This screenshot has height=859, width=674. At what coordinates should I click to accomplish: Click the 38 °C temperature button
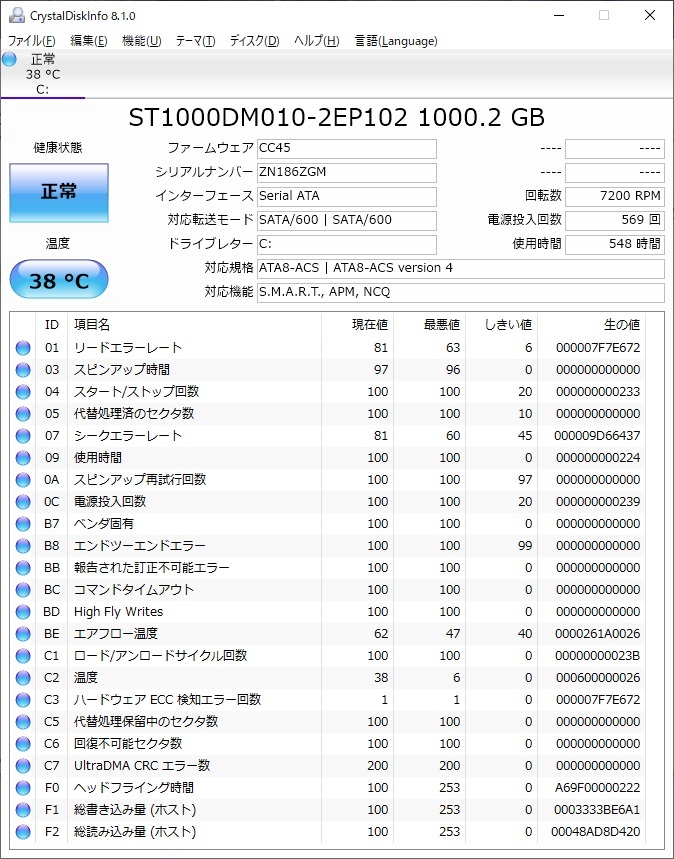[59, 281]
